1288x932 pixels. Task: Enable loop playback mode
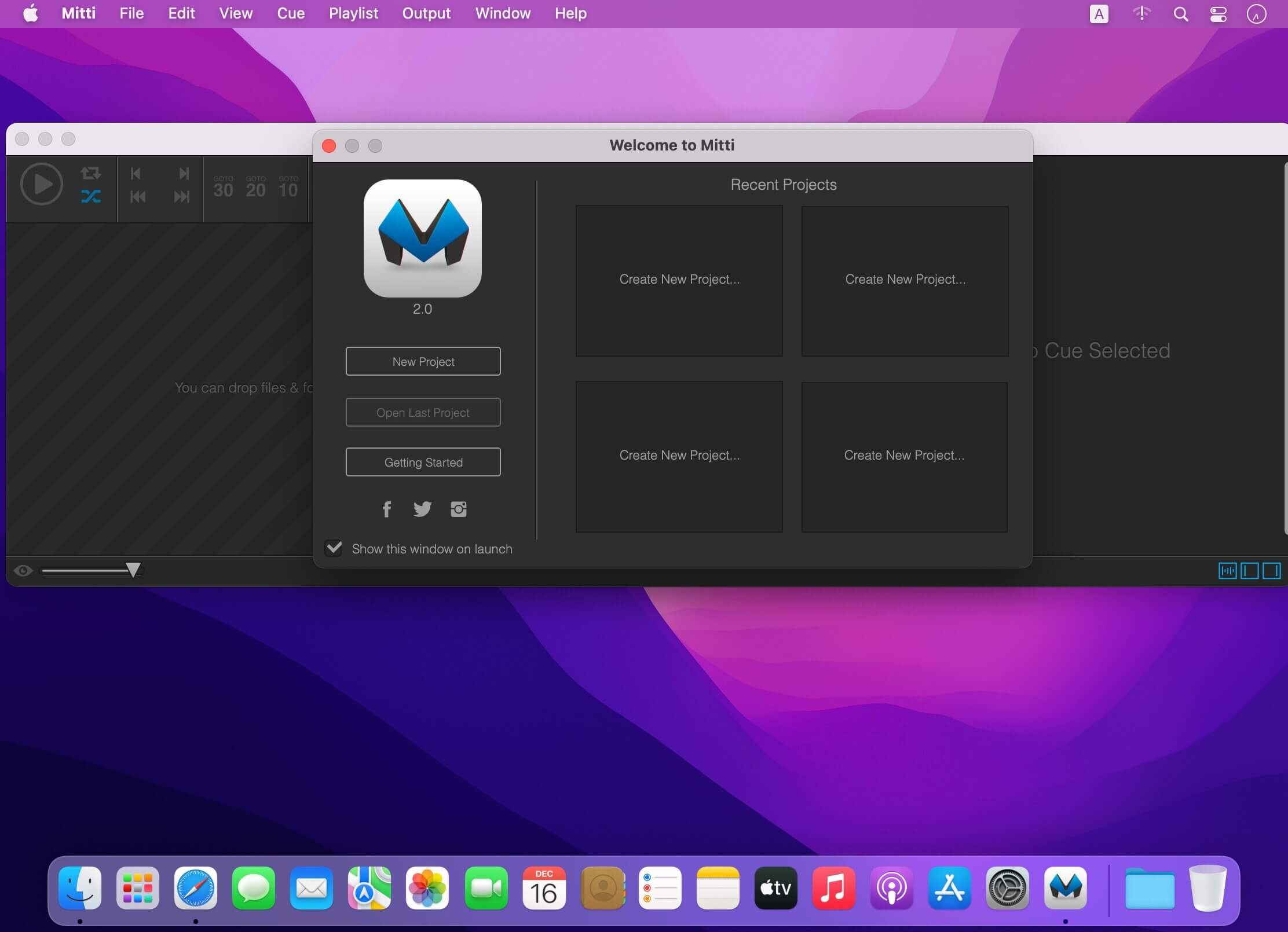(91, 172)
